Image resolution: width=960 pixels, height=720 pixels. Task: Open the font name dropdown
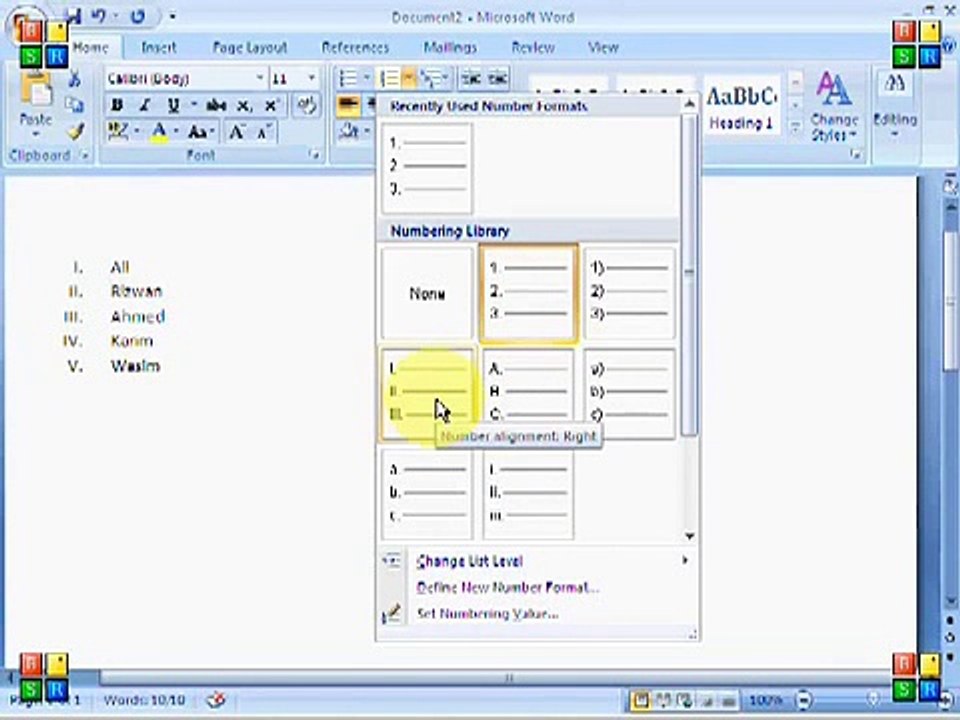[260, 78]
